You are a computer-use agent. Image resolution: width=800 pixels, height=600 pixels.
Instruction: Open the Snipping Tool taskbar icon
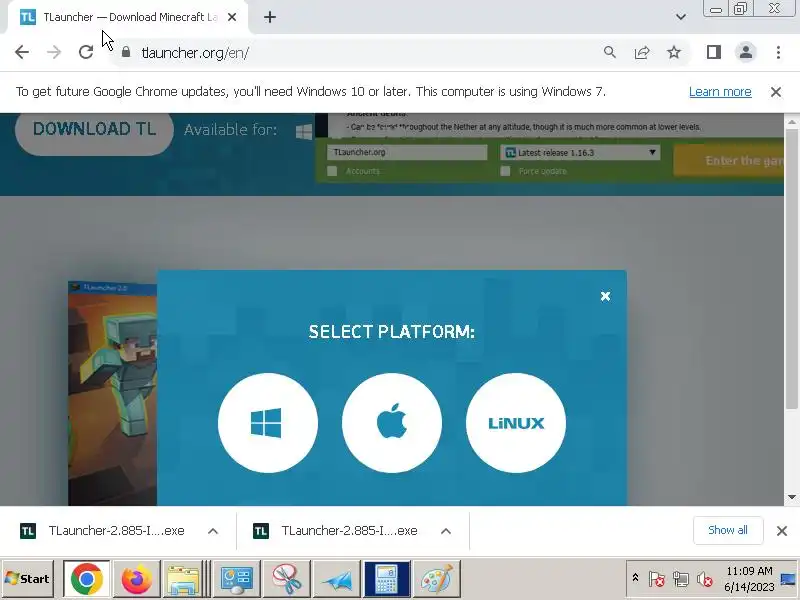click(x=286, y=579)
